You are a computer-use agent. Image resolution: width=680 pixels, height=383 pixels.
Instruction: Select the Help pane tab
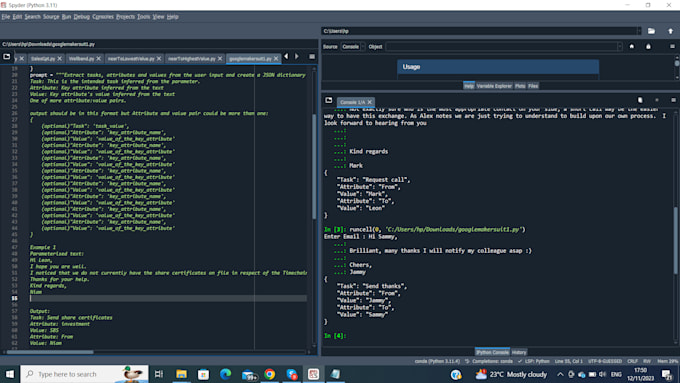[x=469, y=86]
